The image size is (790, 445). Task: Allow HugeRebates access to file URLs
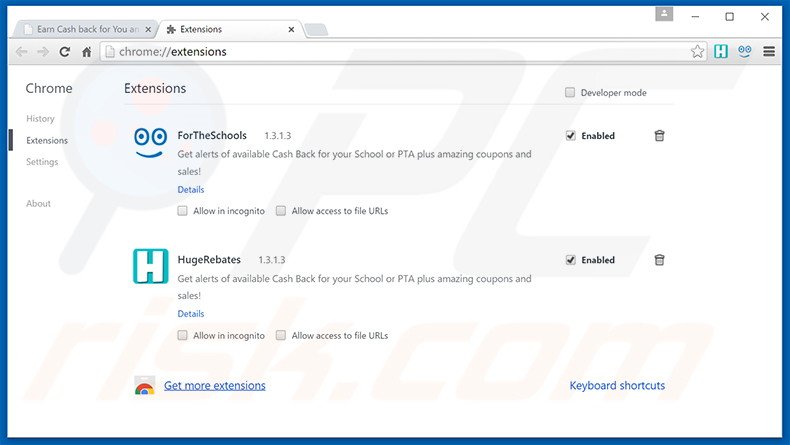(281, 335)
